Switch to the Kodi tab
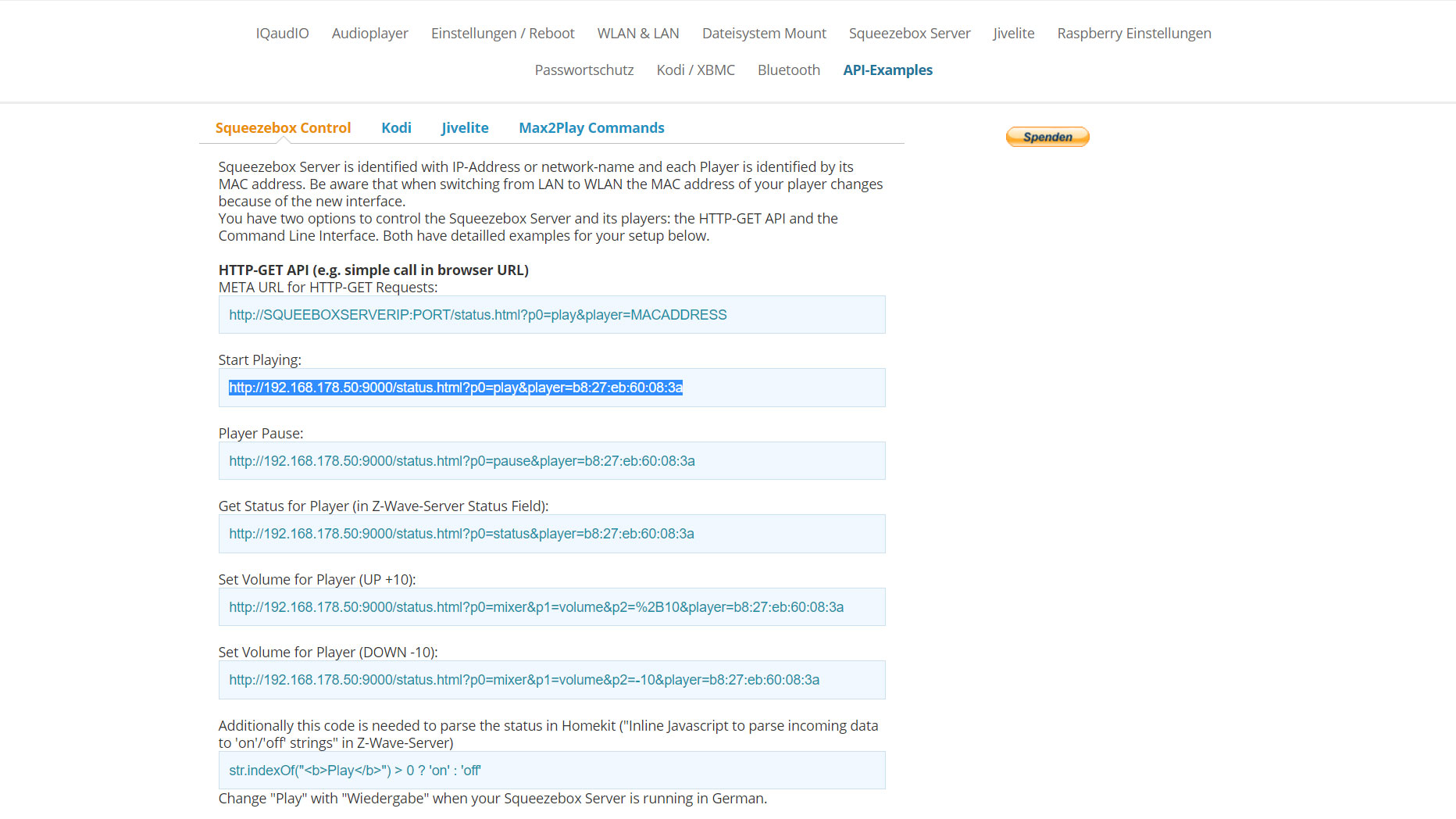1456x819 pixels. point(396,127)
